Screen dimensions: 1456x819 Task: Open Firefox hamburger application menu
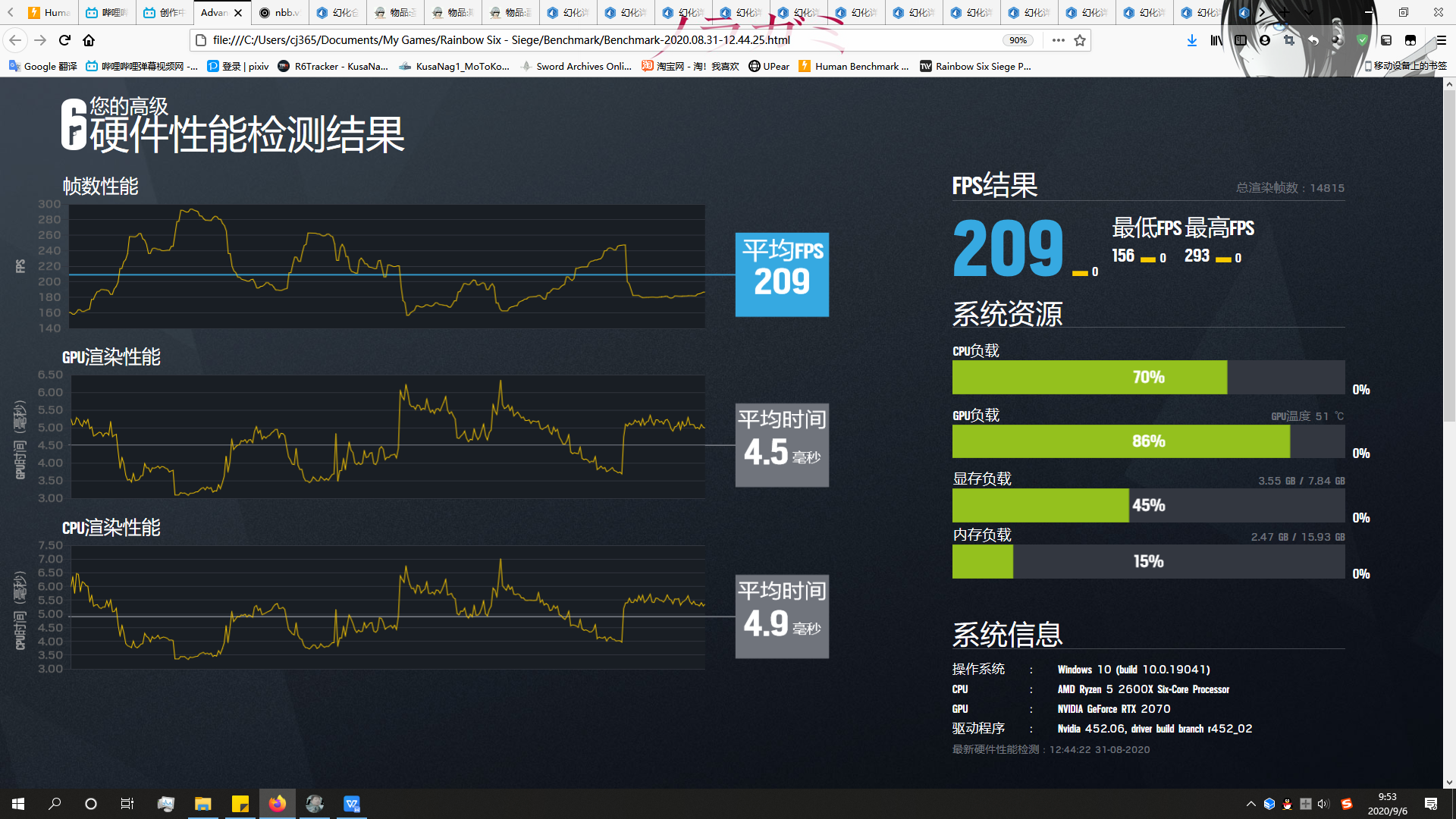[x=1441, y=40]
